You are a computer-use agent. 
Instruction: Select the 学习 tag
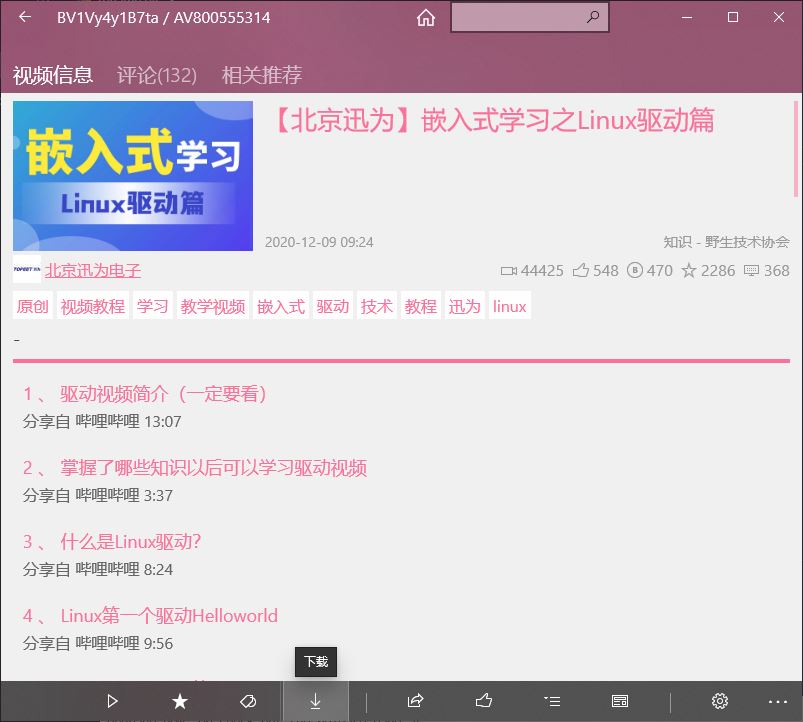[153, 306]
